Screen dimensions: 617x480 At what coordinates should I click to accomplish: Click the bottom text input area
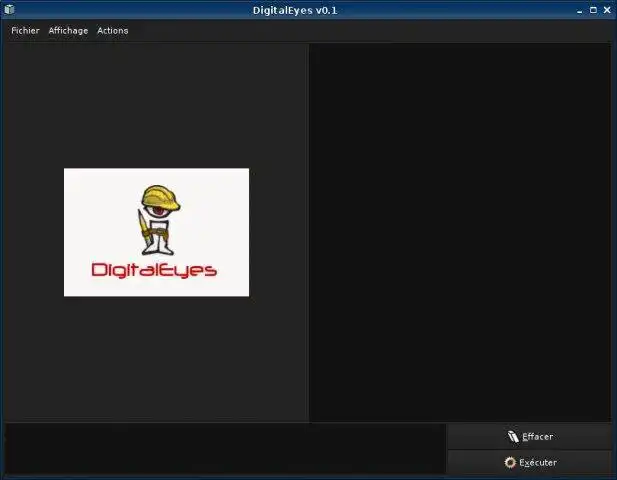[x=225, y=449]
